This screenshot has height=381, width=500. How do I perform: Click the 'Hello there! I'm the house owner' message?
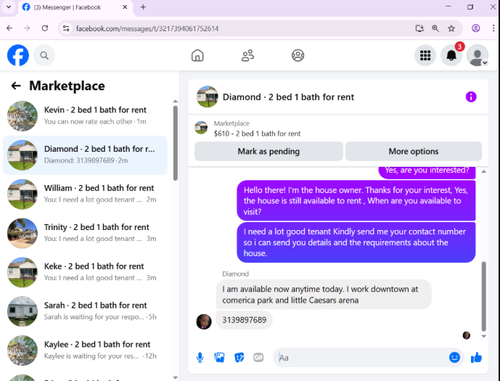tap(356, 201)
